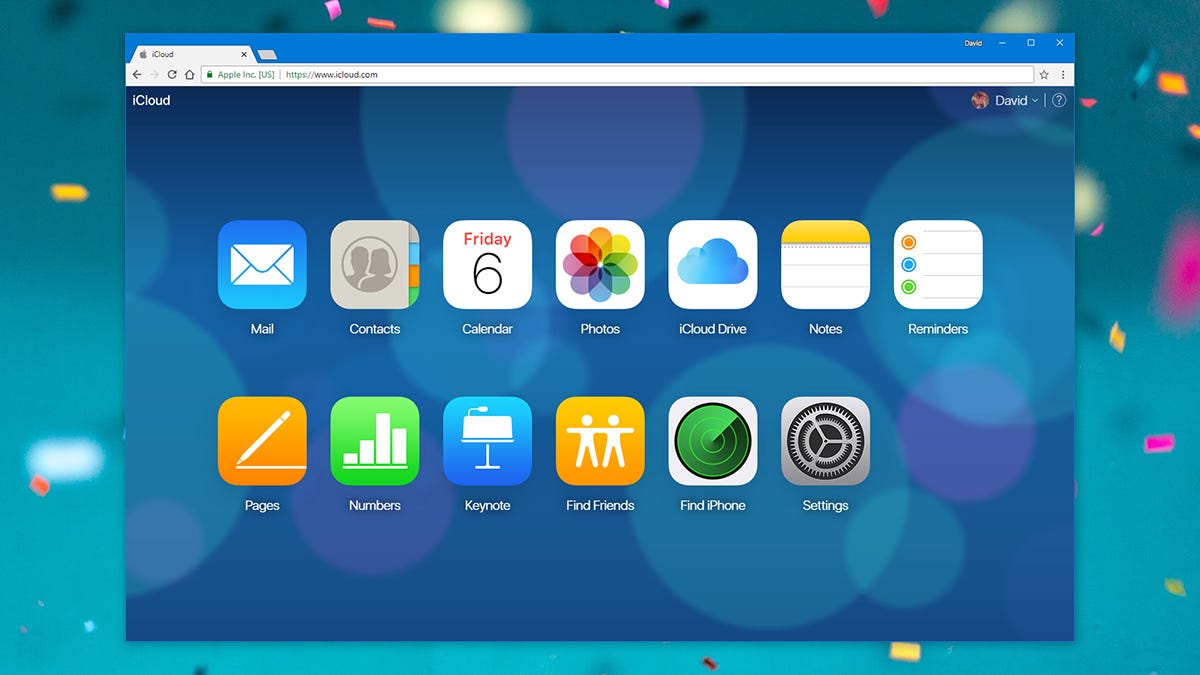Open the Mail app icon

pos(262,265)
